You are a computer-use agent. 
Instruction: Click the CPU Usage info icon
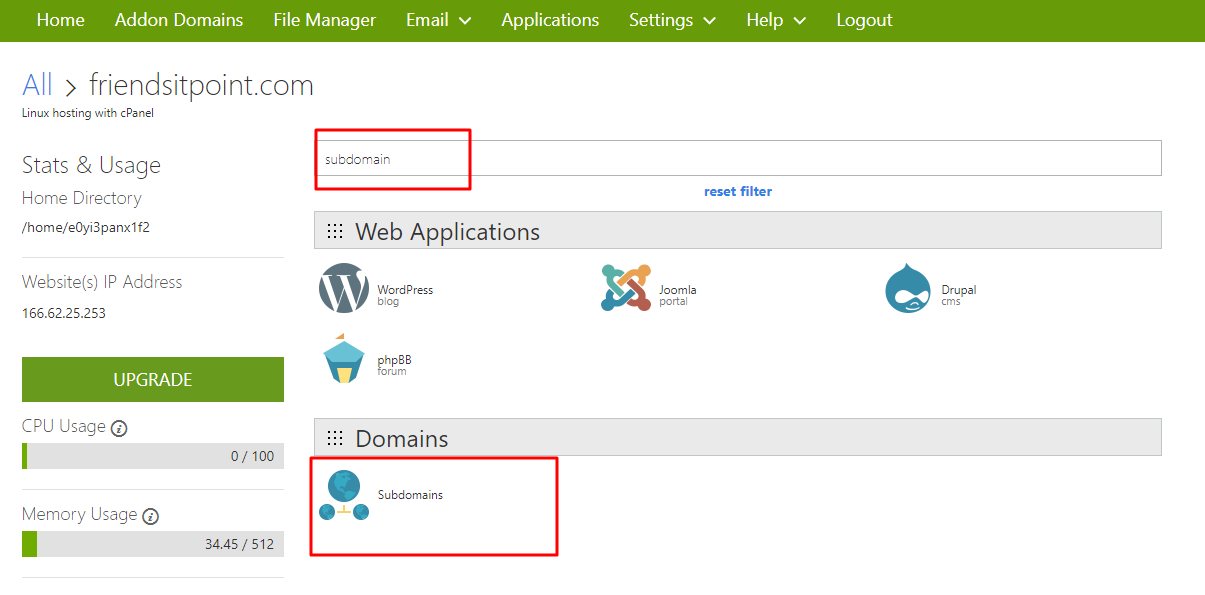pyautogui.click(x=119, y=428)
